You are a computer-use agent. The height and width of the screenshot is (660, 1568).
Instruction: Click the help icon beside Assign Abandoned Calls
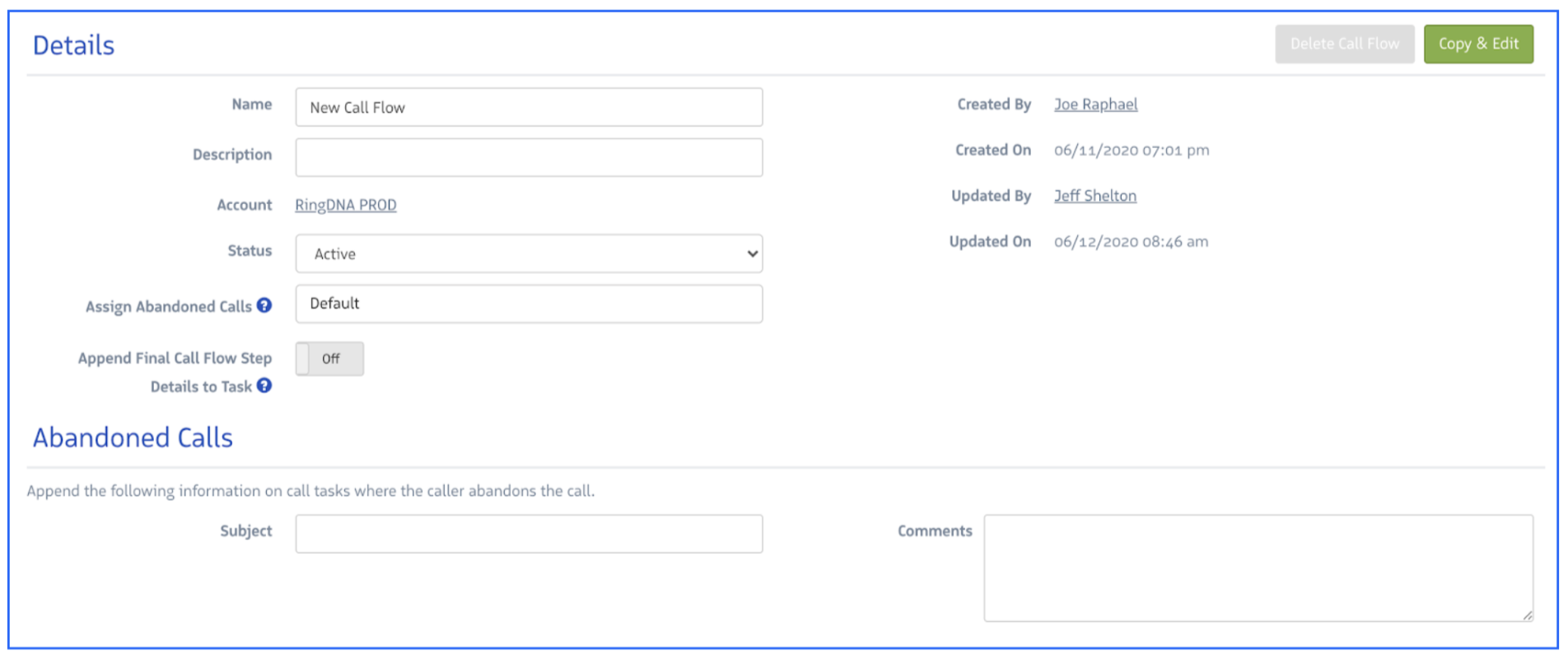(264, 305)
